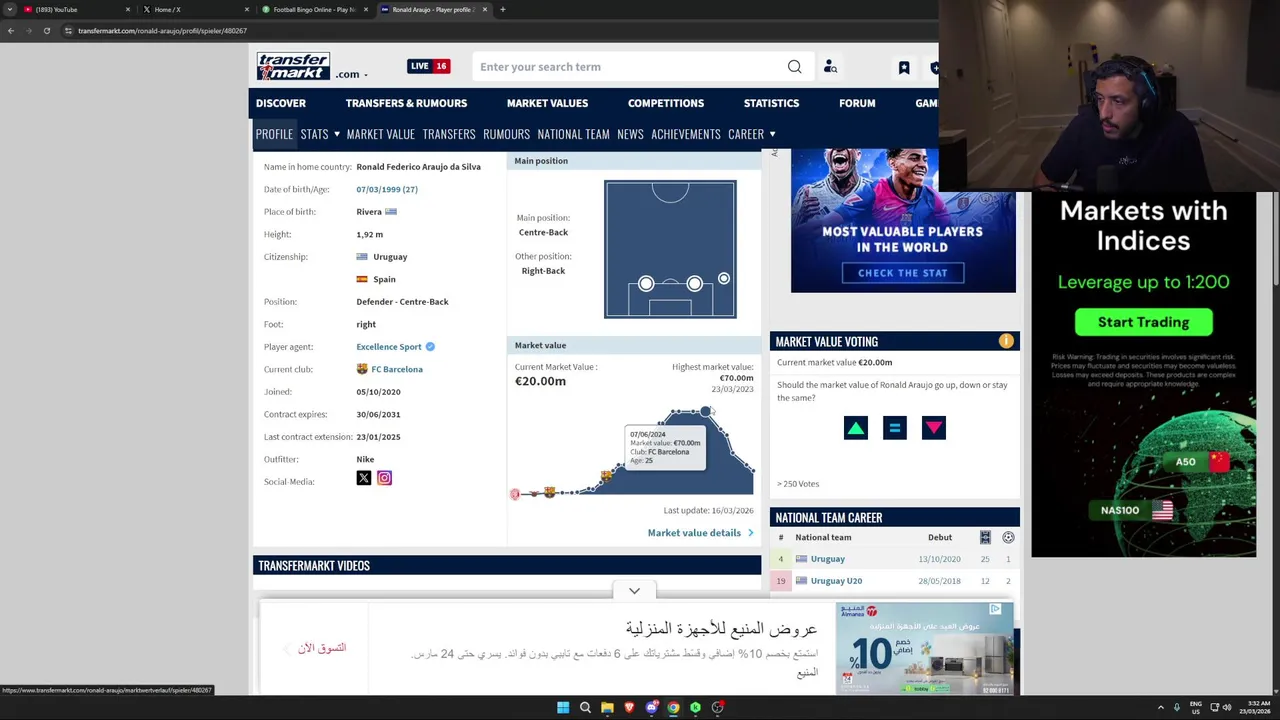This screenshot has height=720, width=1280.
Task: Click the Almanea appliance ad thumbnail
Action: click(x=925, y=648)
